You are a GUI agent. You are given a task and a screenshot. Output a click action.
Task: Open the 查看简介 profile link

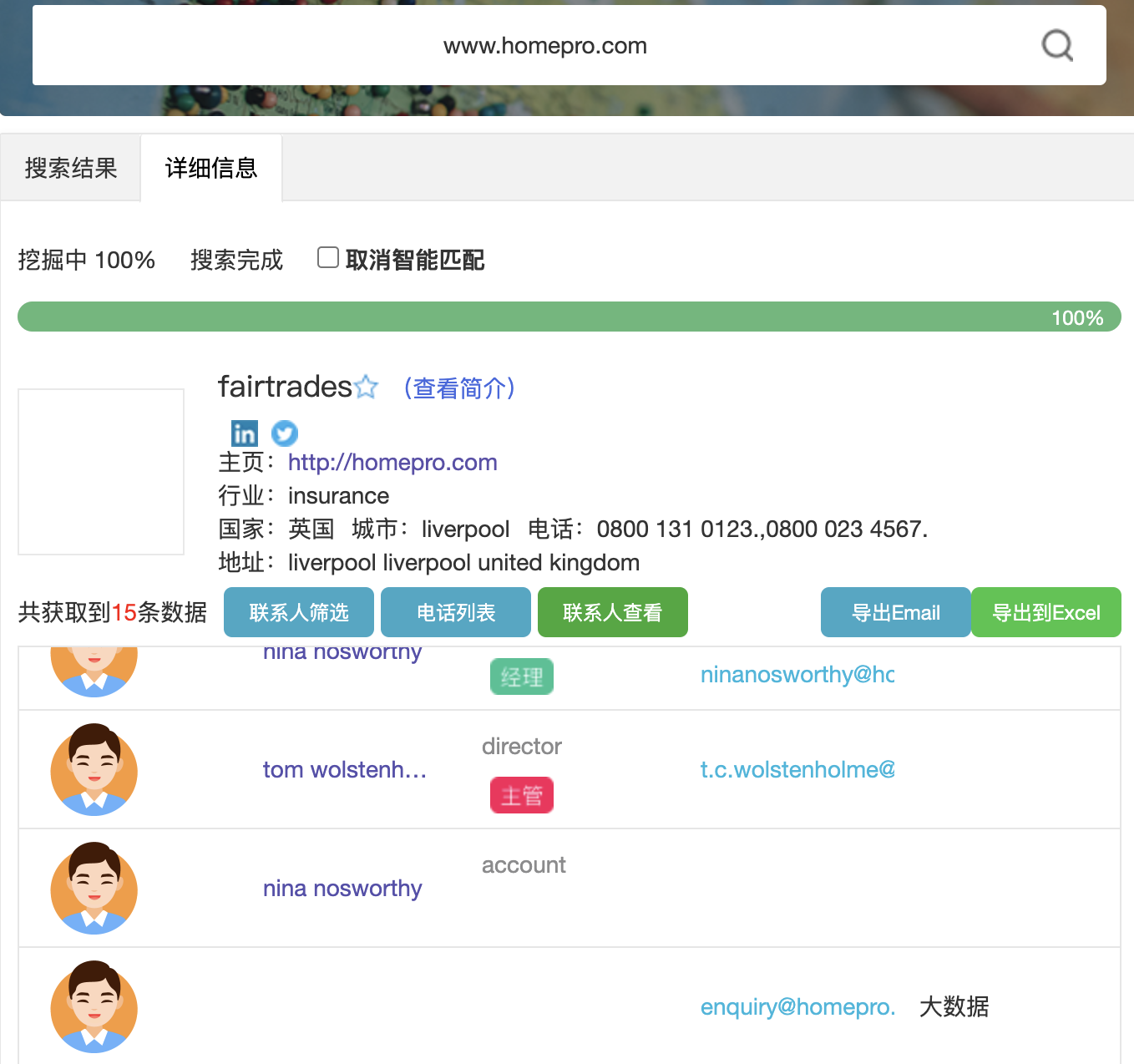459,388
